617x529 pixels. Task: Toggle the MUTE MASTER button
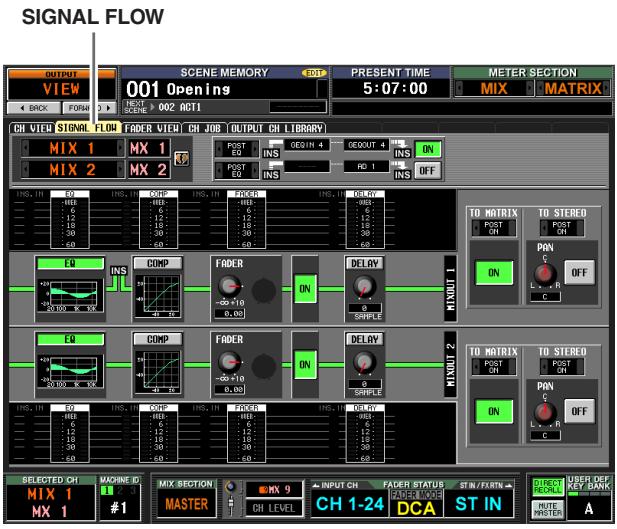547,509
